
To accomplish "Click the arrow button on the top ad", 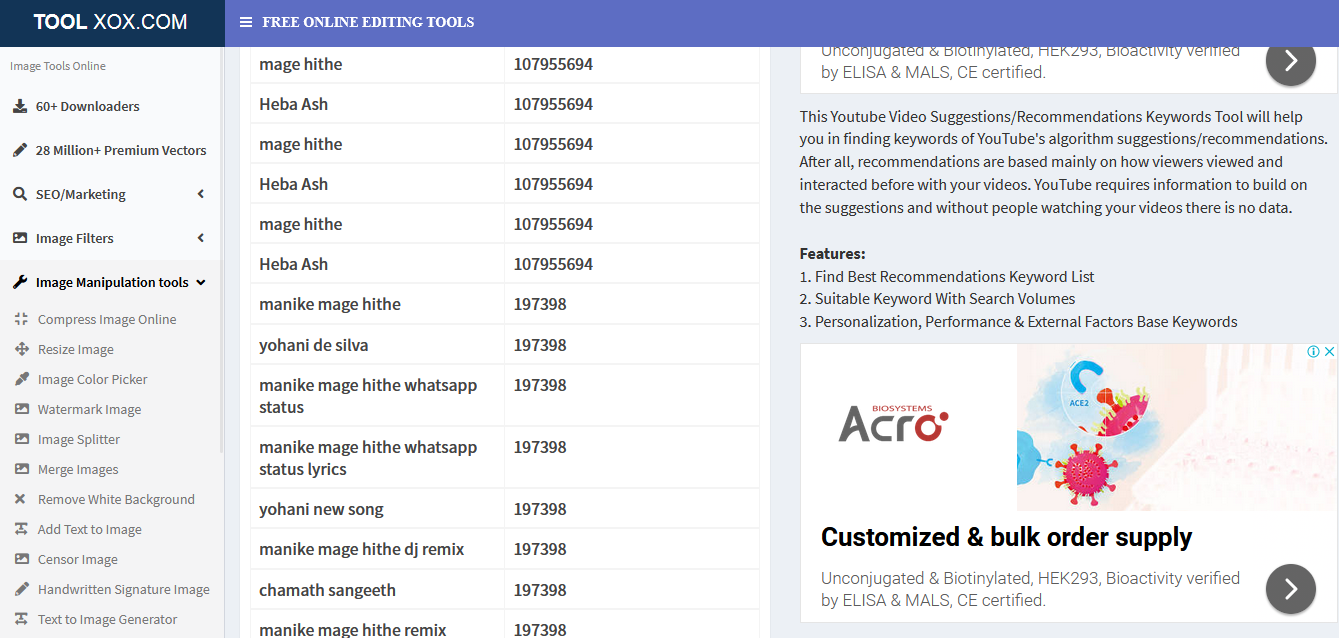I will 1291,61.
